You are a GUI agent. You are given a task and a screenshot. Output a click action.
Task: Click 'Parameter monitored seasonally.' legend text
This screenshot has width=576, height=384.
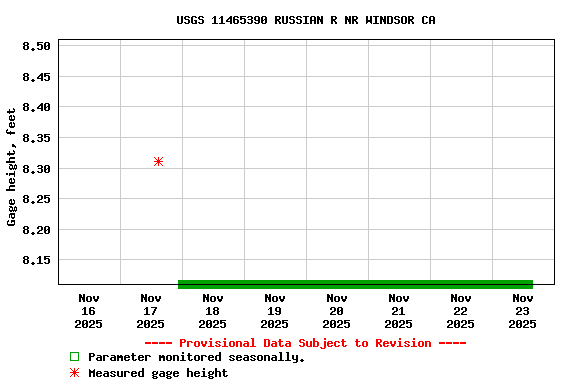[x=197, y=357]
